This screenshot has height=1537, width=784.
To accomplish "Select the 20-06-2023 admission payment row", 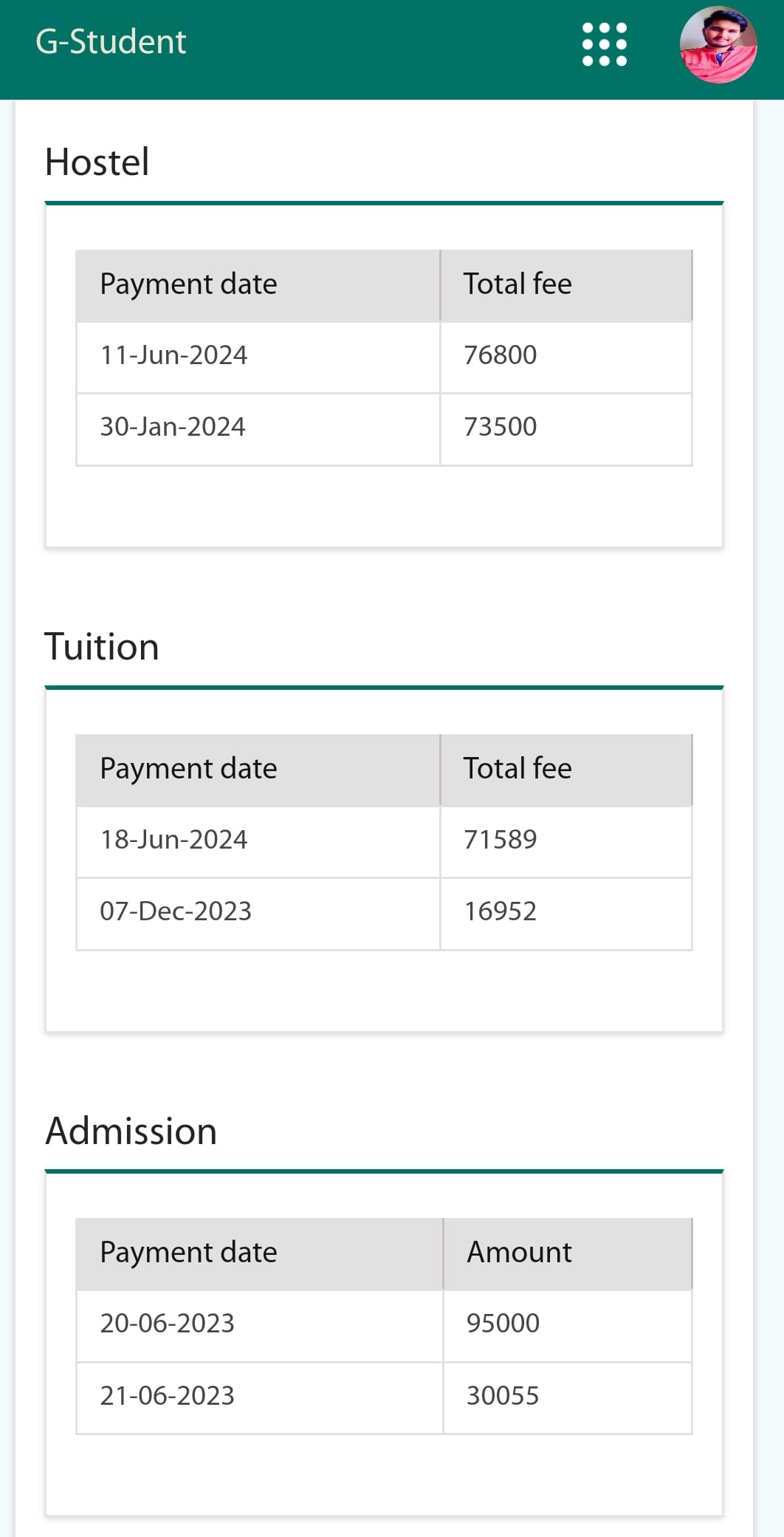I will point(167,1324).
